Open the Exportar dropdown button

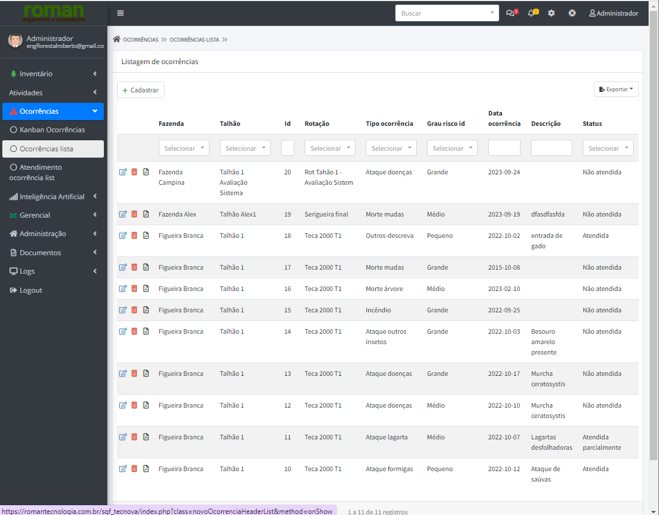click(616, 89)
